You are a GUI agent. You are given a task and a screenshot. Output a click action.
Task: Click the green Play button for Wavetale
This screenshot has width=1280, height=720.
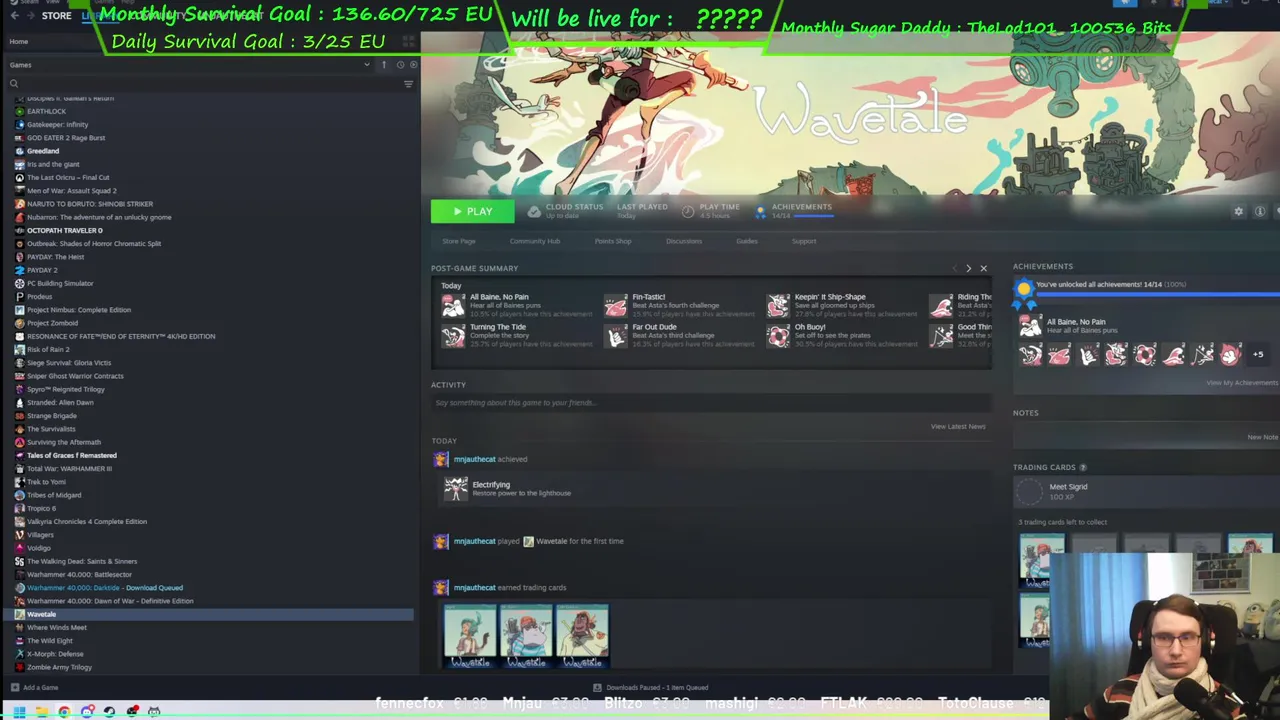pos(472,211)
